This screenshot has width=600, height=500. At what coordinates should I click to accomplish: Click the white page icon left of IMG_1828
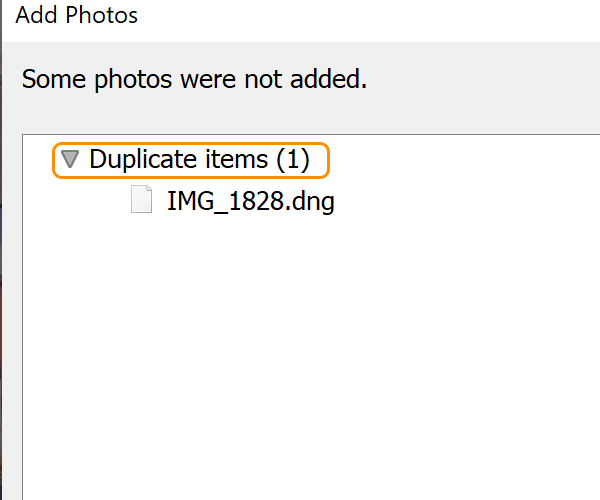click(x=143, y=201)
